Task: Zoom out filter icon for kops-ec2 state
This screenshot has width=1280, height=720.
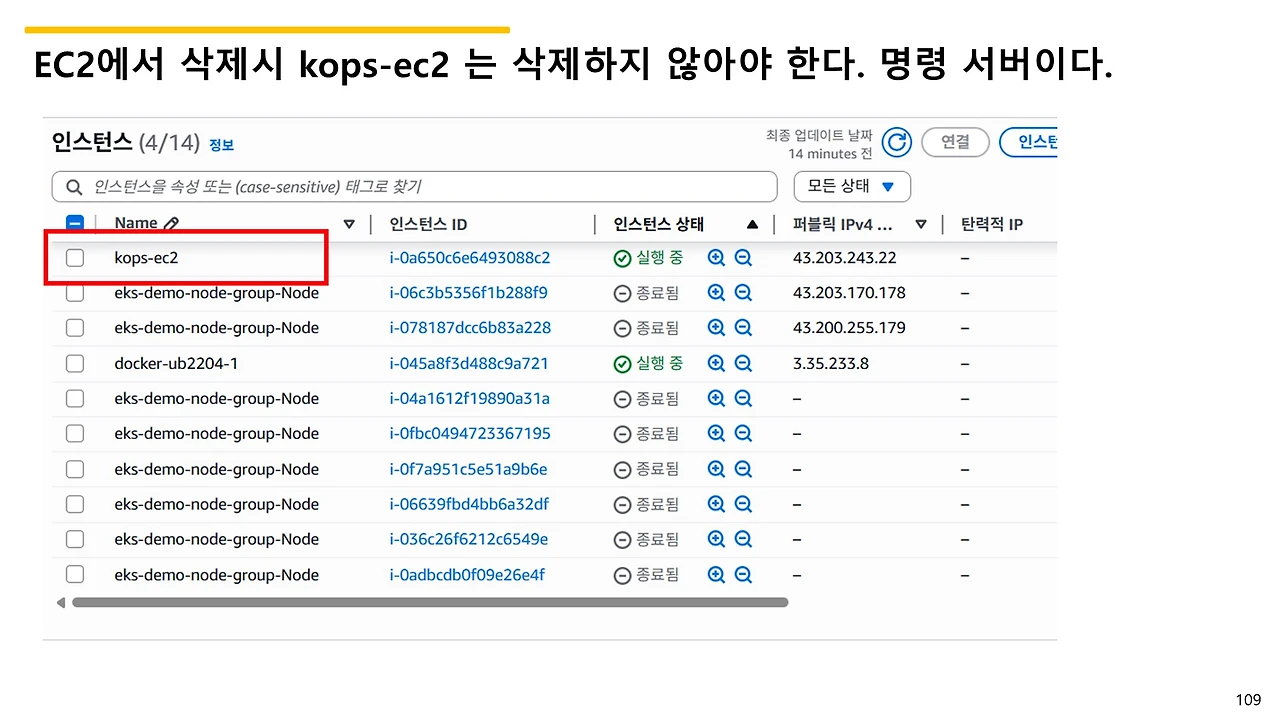Action: coord(743,258)
